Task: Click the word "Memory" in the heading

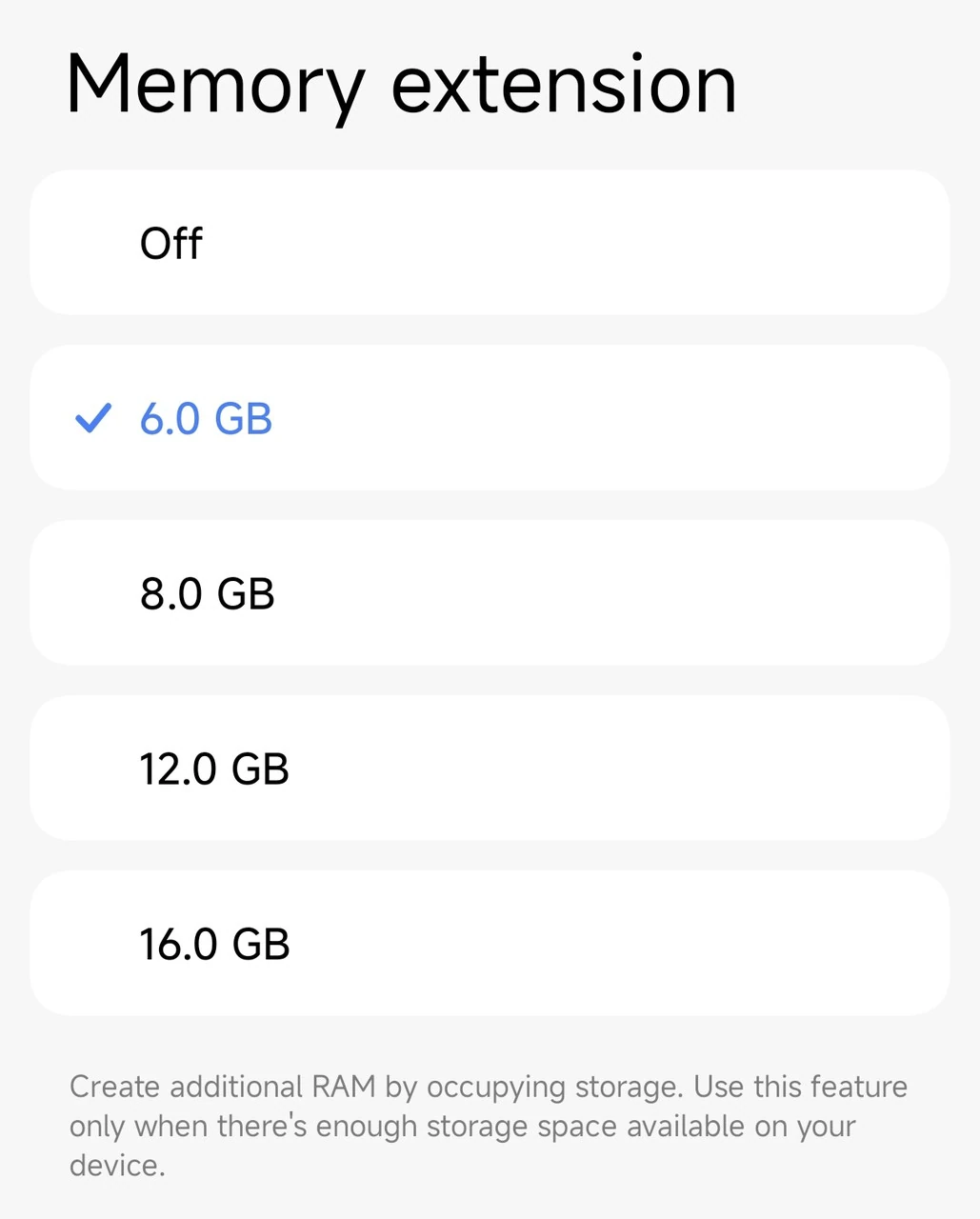Action: click(x=215, y=85)
